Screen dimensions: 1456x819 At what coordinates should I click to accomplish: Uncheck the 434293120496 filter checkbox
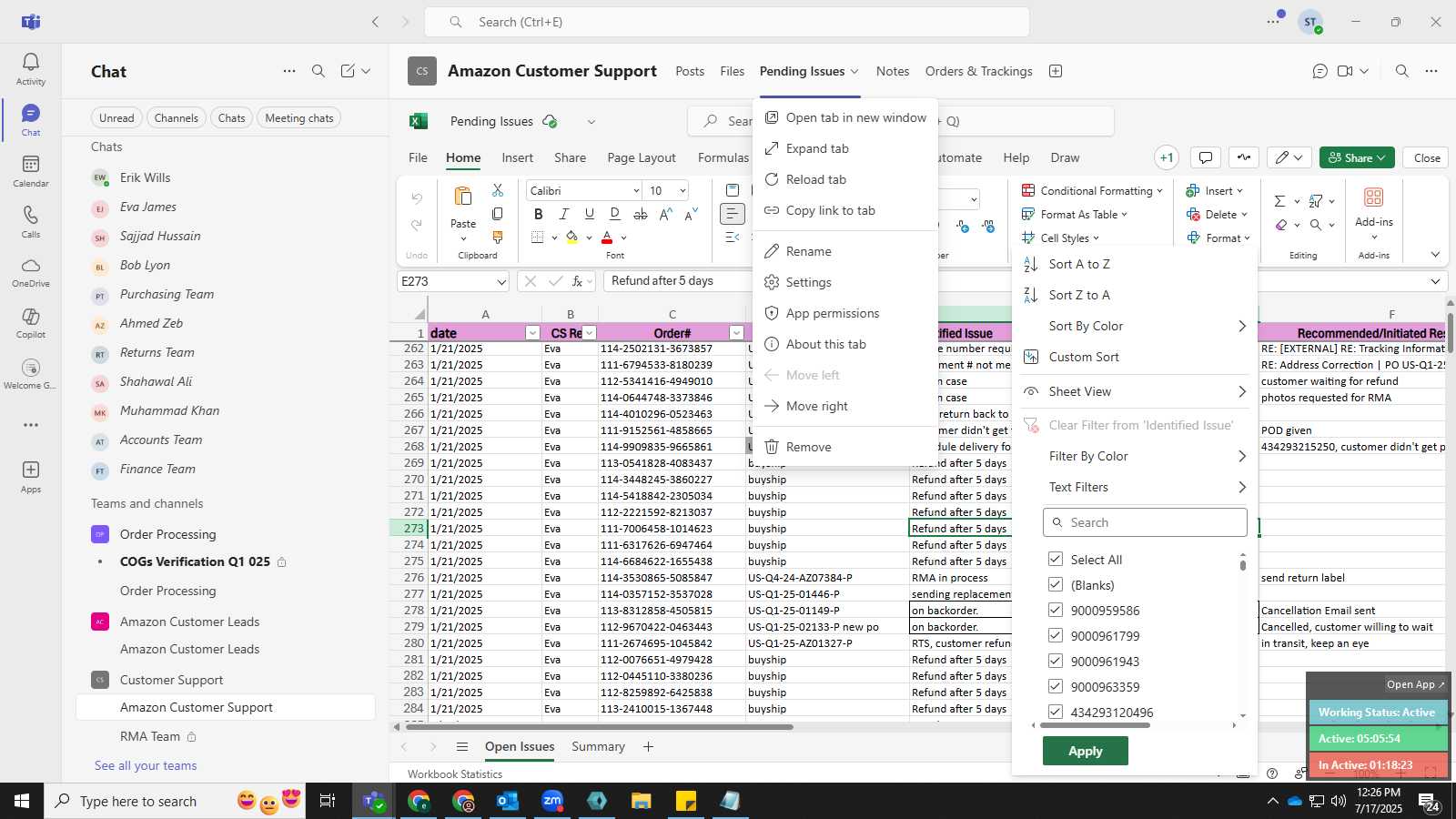(x=1056, y=712)
